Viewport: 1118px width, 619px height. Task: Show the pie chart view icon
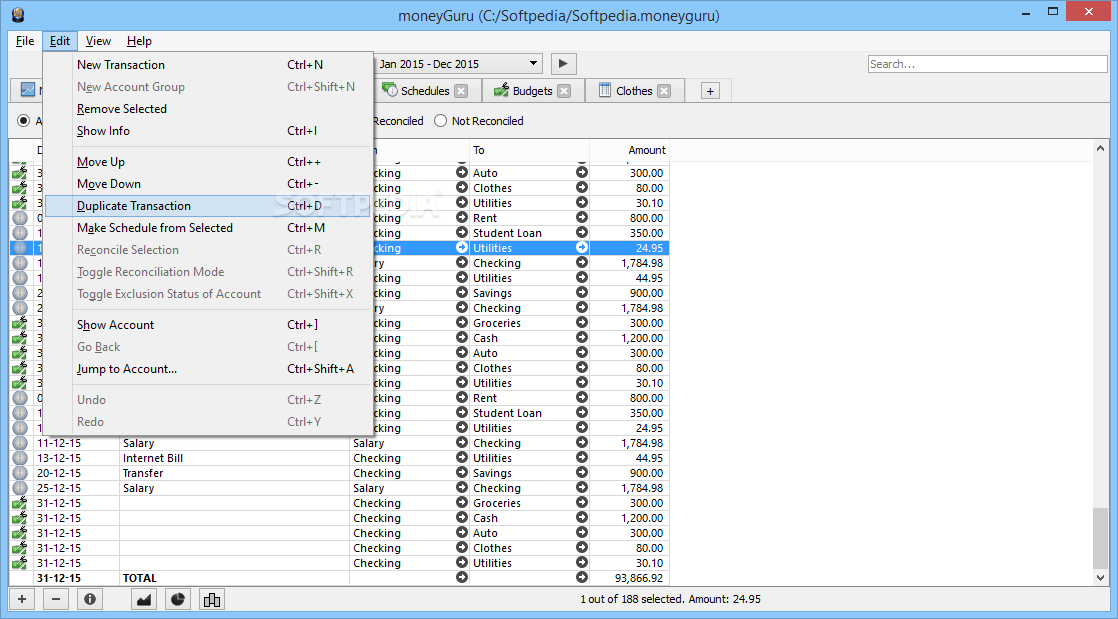tap(178, 600)
